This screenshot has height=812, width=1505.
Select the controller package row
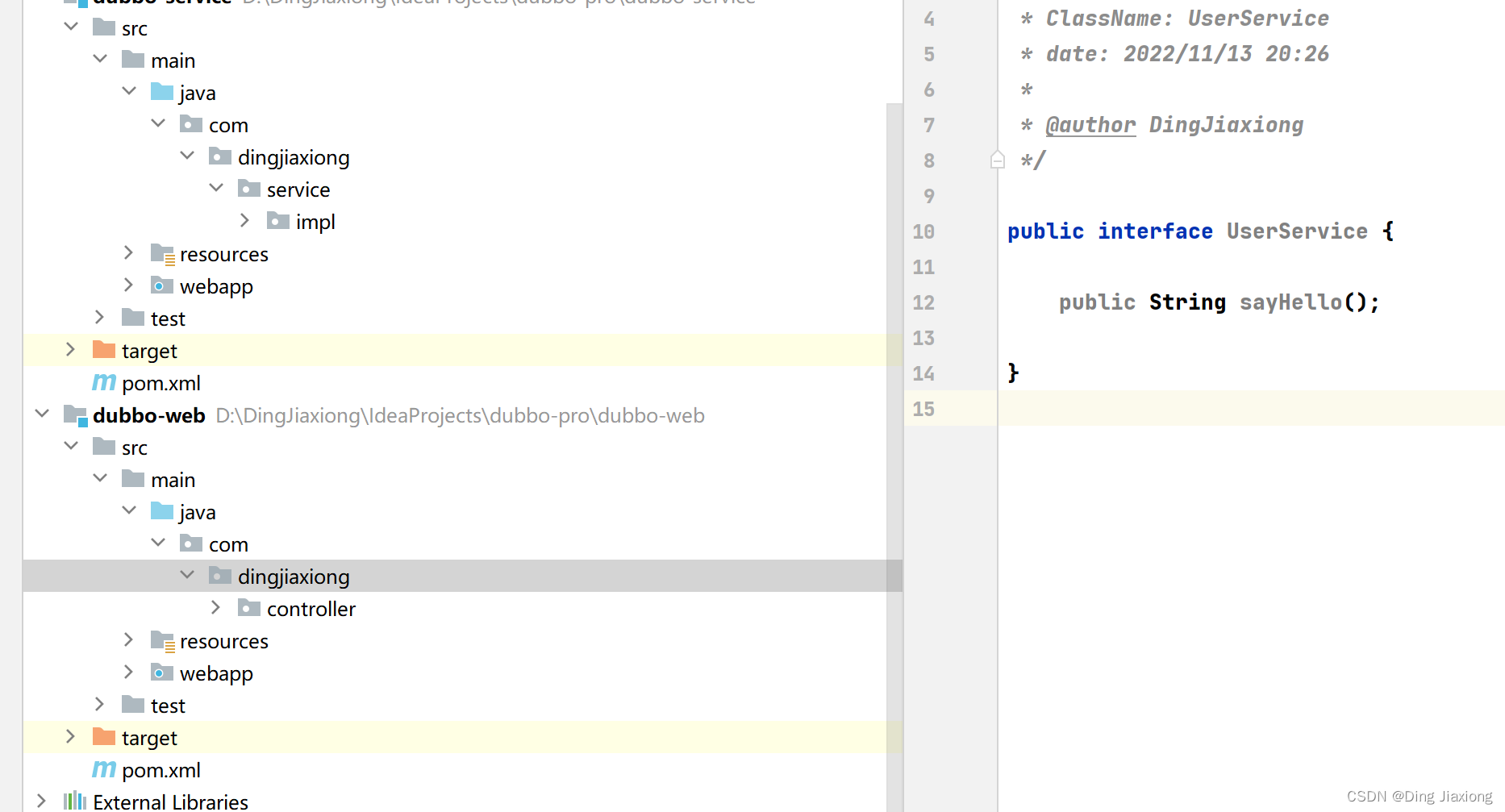point(462,608)
